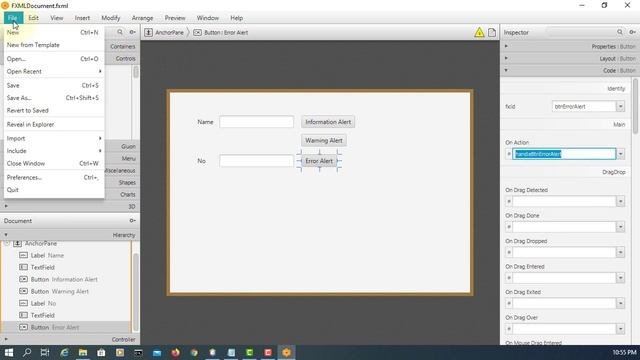Open the On Drag Exited dropdown
The height and width of the screenshot is (360, 640).
pyautogui.click(x=620, y=303)
